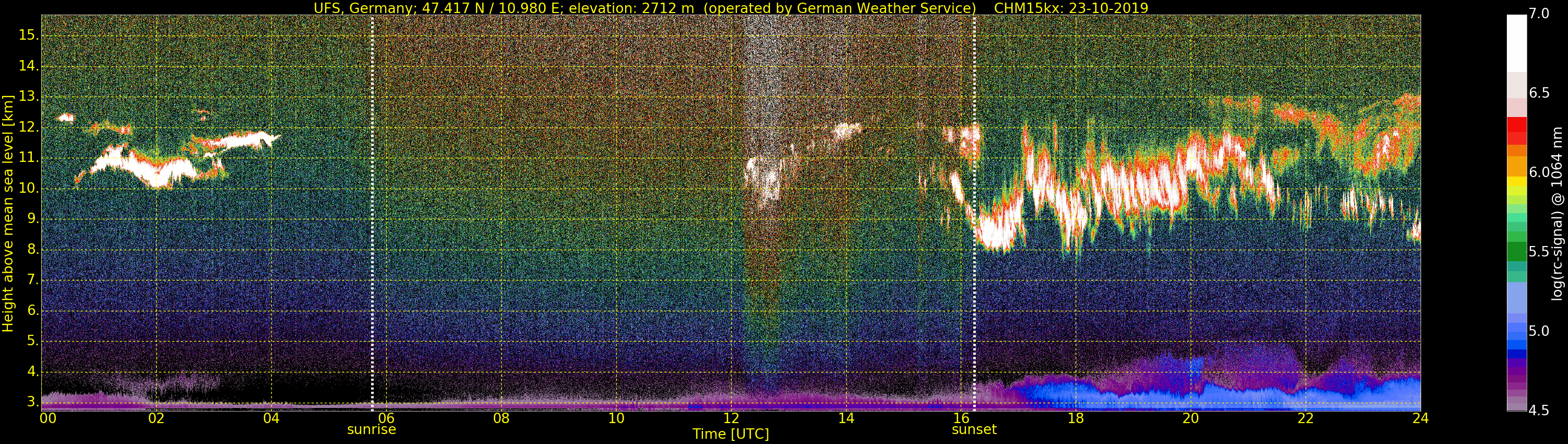Click height tick label '13.'
This screenshot has width=1568, height=444.
click(28, 97)
